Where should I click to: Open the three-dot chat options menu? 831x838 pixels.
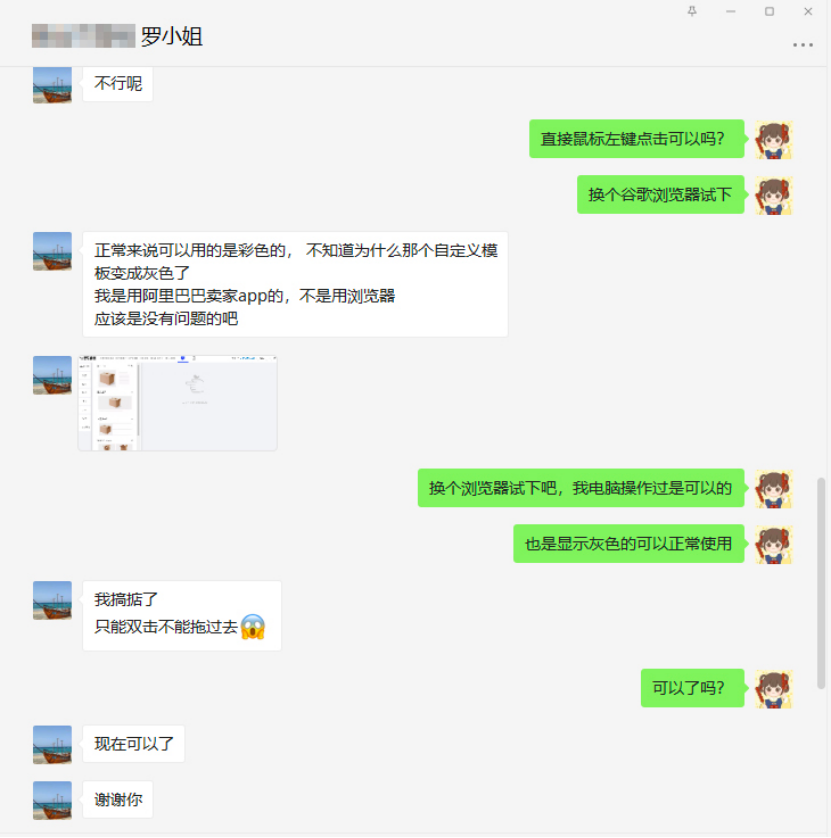pos(803,45)
